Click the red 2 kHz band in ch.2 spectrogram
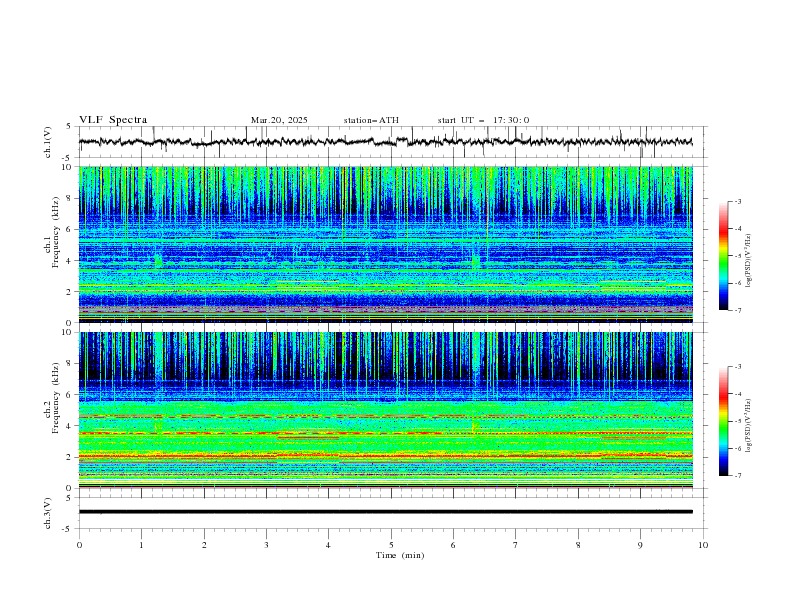Viewport: 792px width, 612px height. coord(385,456)
